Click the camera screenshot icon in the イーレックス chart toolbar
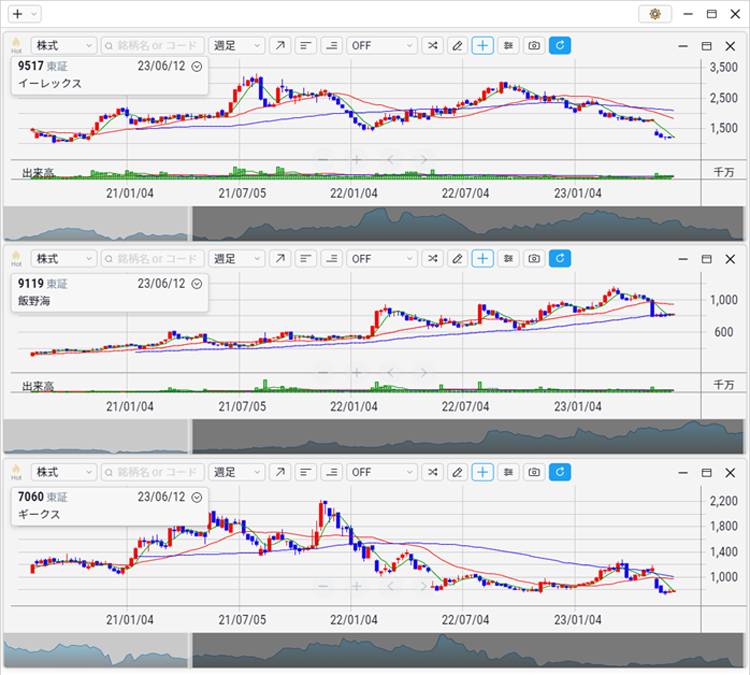750x675 pixels. 534,46
